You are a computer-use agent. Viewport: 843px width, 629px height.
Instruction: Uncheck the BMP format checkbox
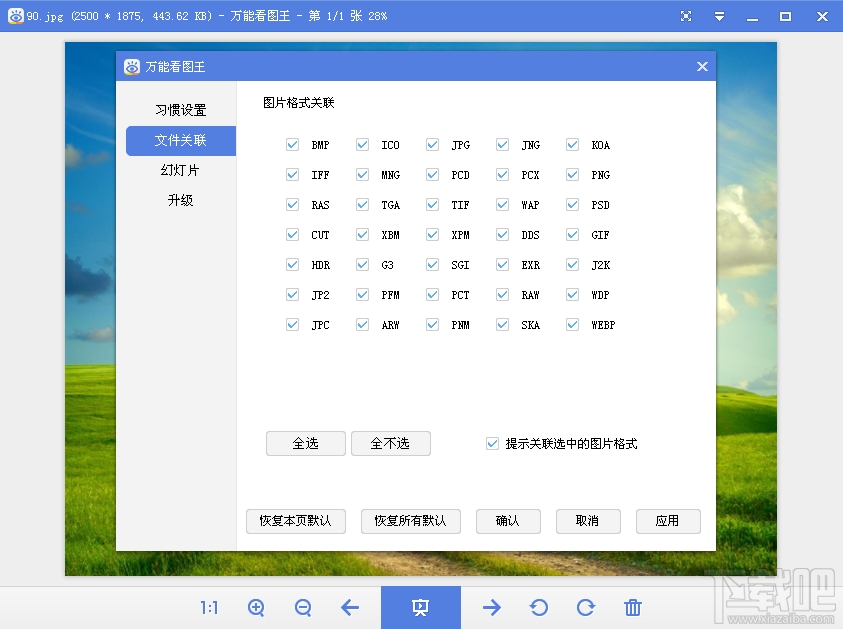click(x=292, y=145)
